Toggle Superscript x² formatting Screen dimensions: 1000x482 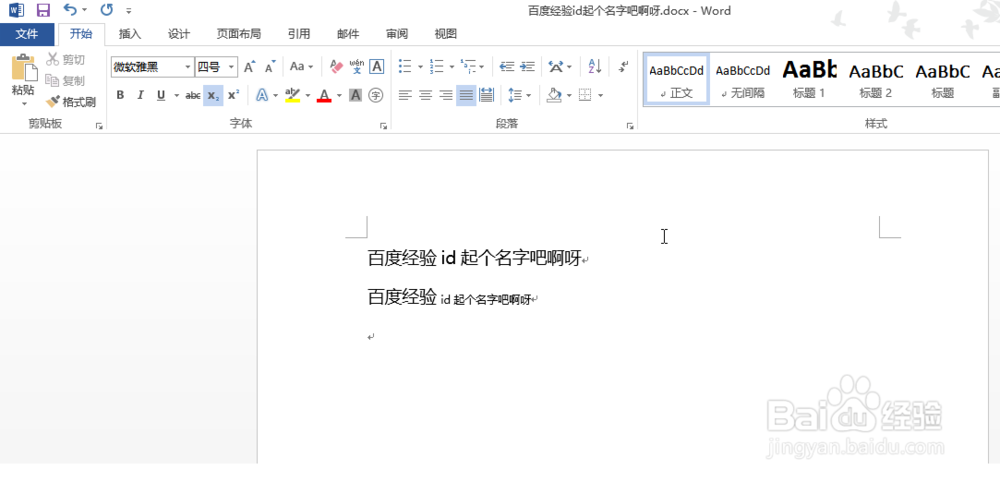tap(233, 96)
